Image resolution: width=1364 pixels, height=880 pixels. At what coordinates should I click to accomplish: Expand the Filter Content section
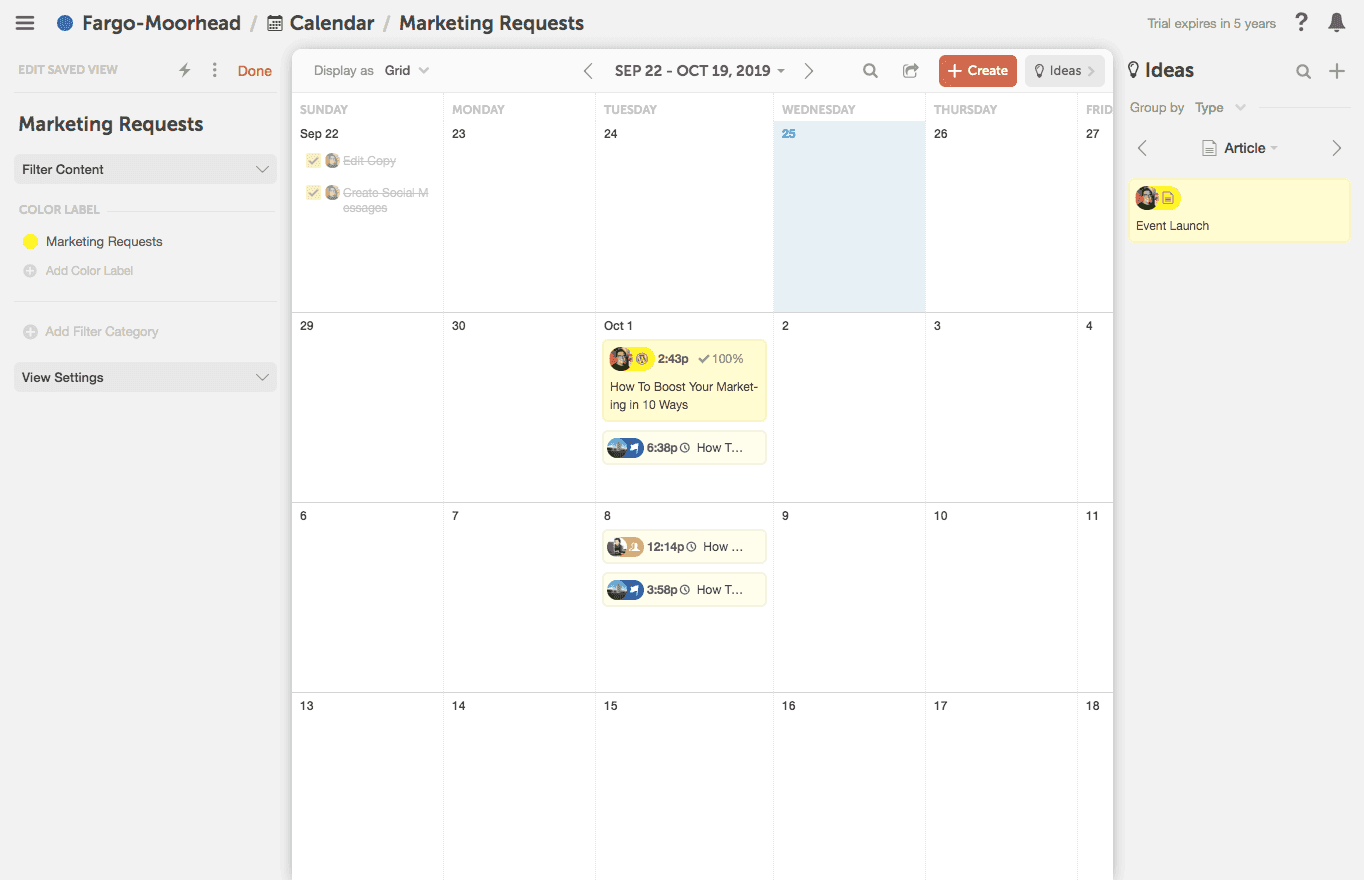[x=145, y=169]
